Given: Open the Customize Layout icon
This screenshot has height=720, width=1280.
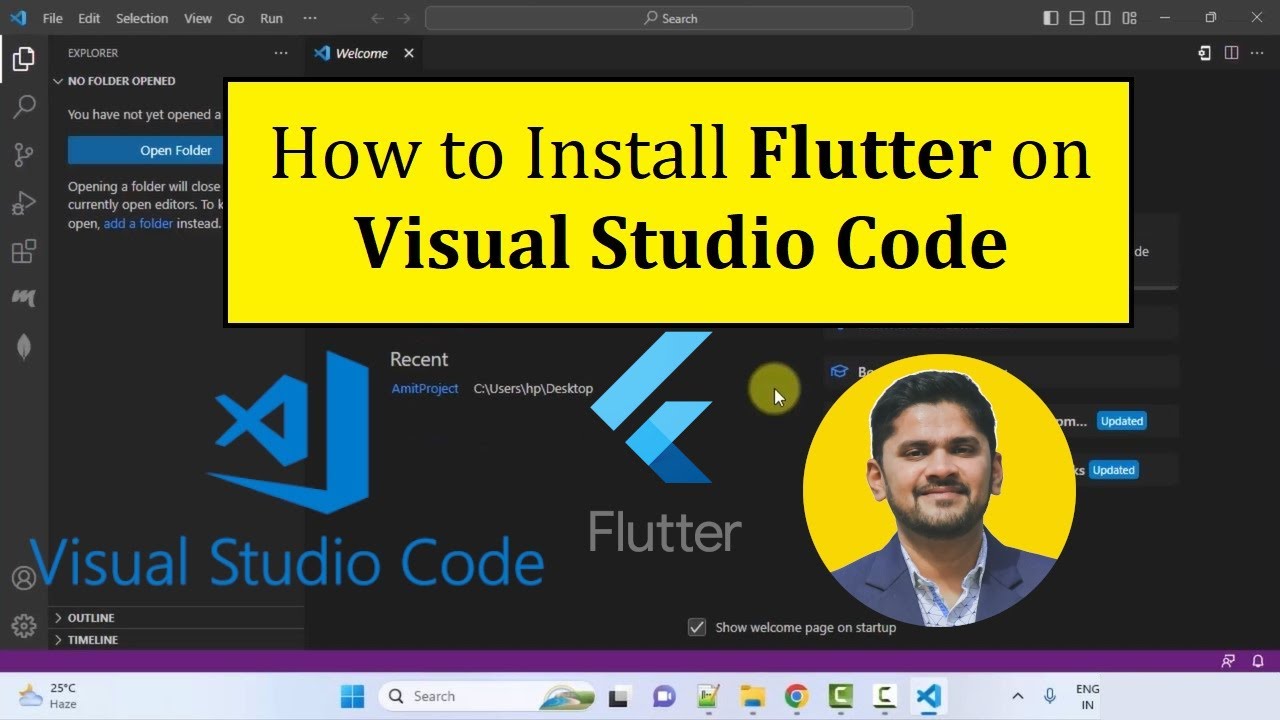Looking at the screenshot, I should click(x=1130, y=18).
